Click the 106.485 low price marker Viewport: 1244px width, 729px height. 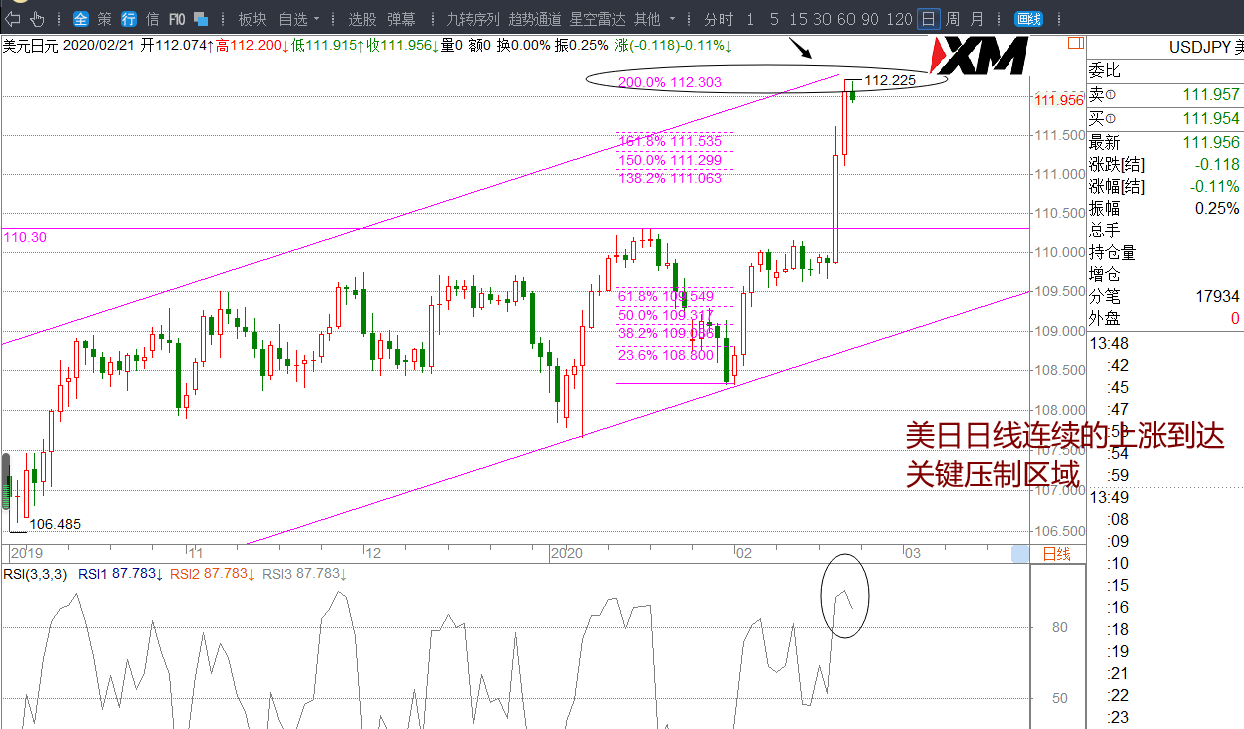[x=55, y=524]
